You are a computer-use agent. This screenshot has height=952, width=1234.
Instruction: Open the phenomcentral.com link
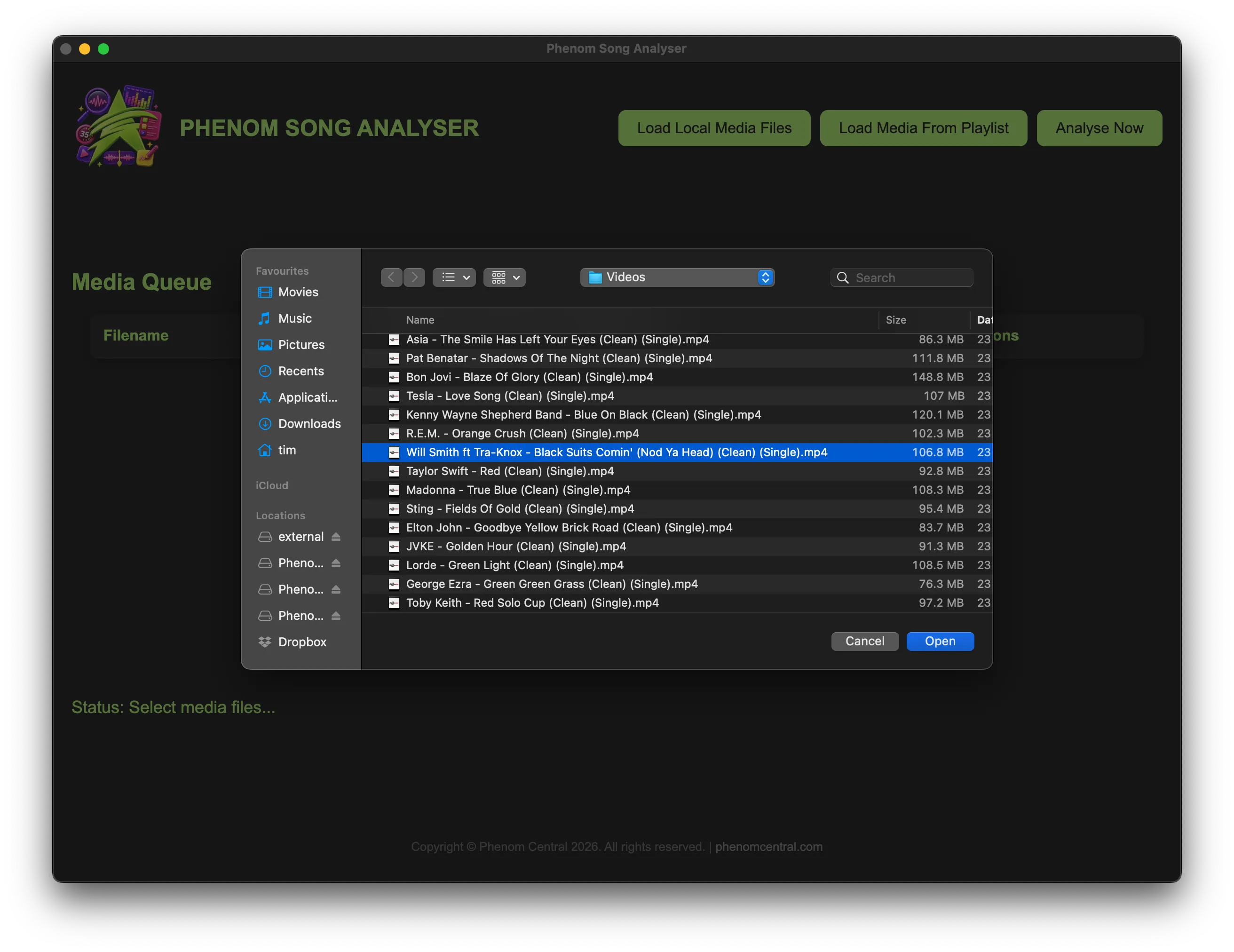[768, 846]
